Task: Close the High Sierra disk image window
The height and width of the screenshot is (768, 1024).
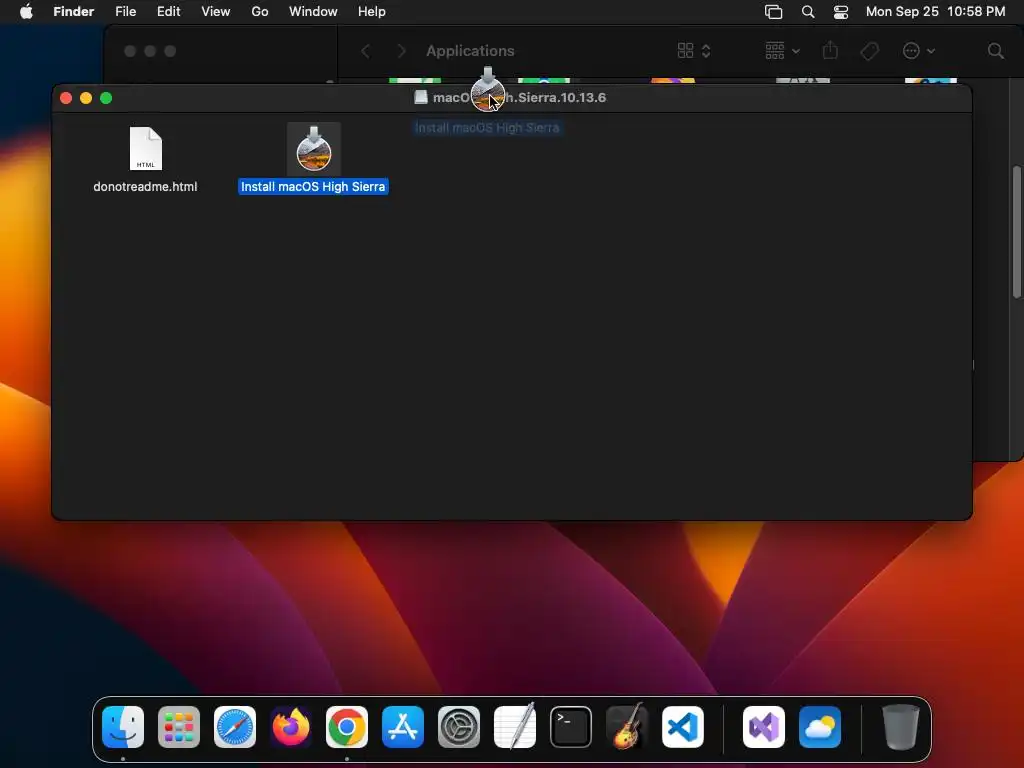Action: [x=66, y=98]
